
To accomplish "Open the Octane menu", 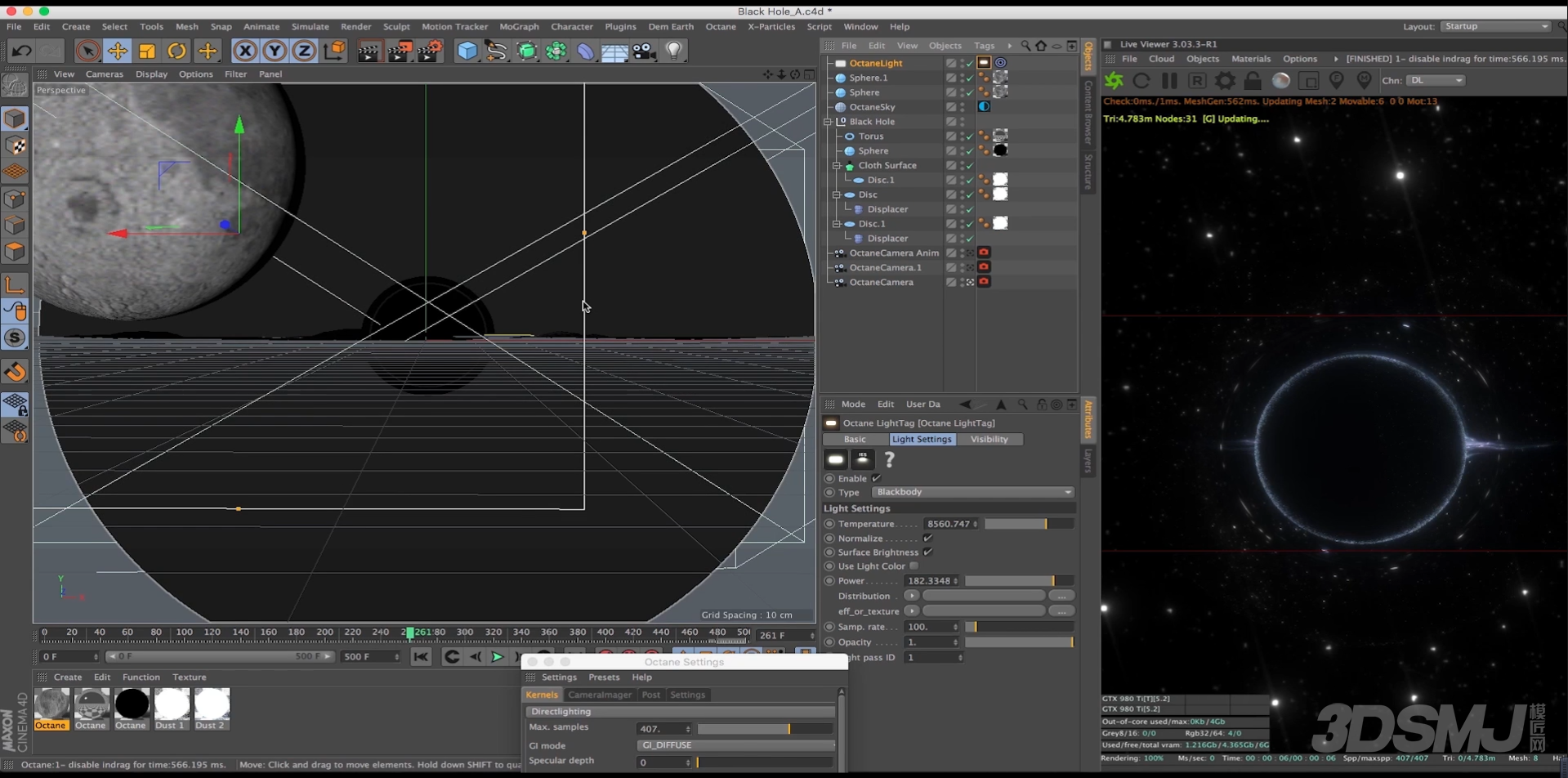I will click(x=721, y=26).
